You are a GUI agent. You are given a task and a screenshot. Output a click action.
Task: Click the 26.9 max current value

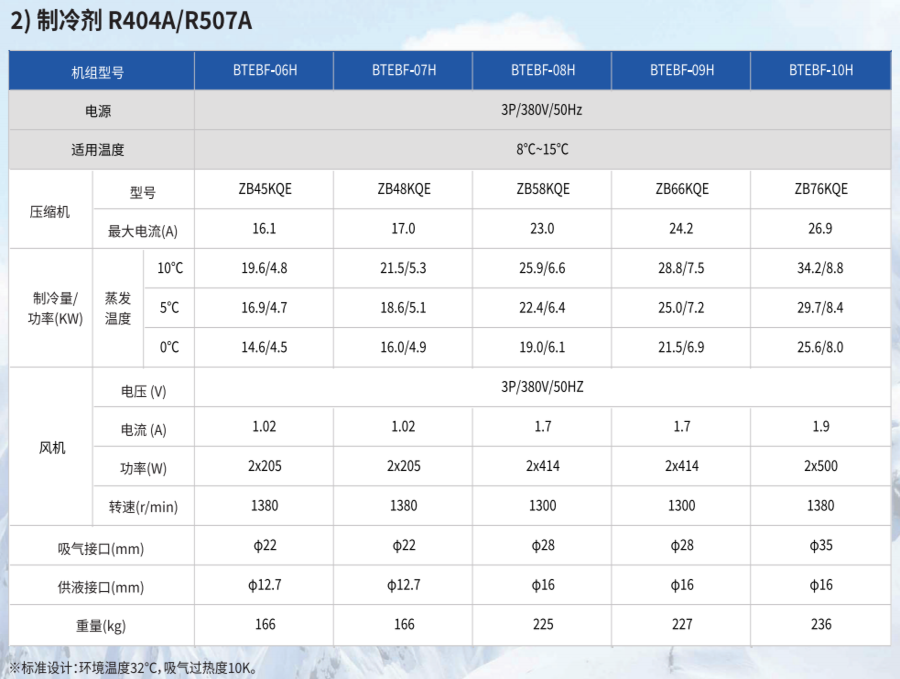click(x=820, y=229)
